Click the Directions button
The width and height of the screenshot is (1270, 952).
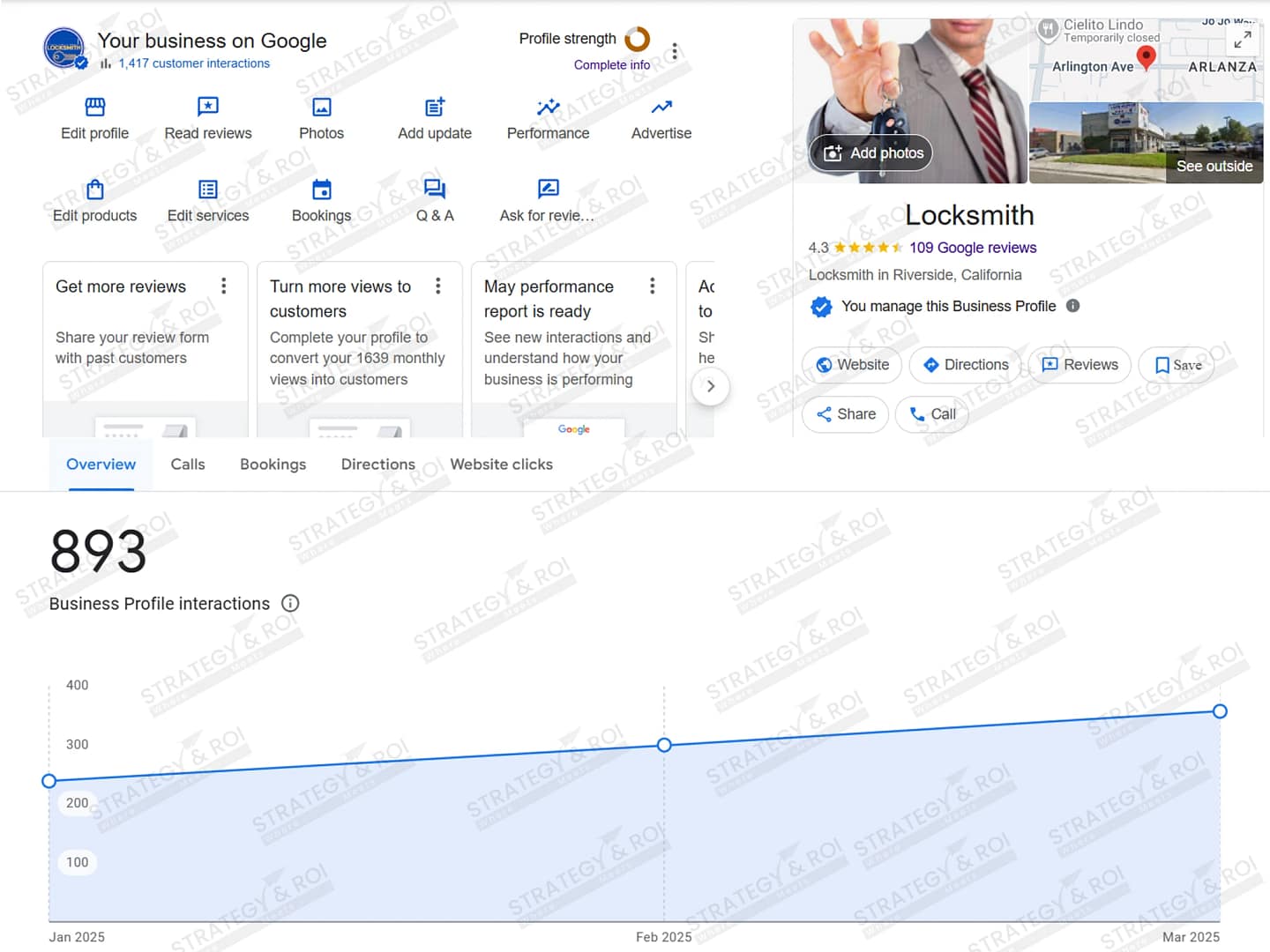(965, 365)
